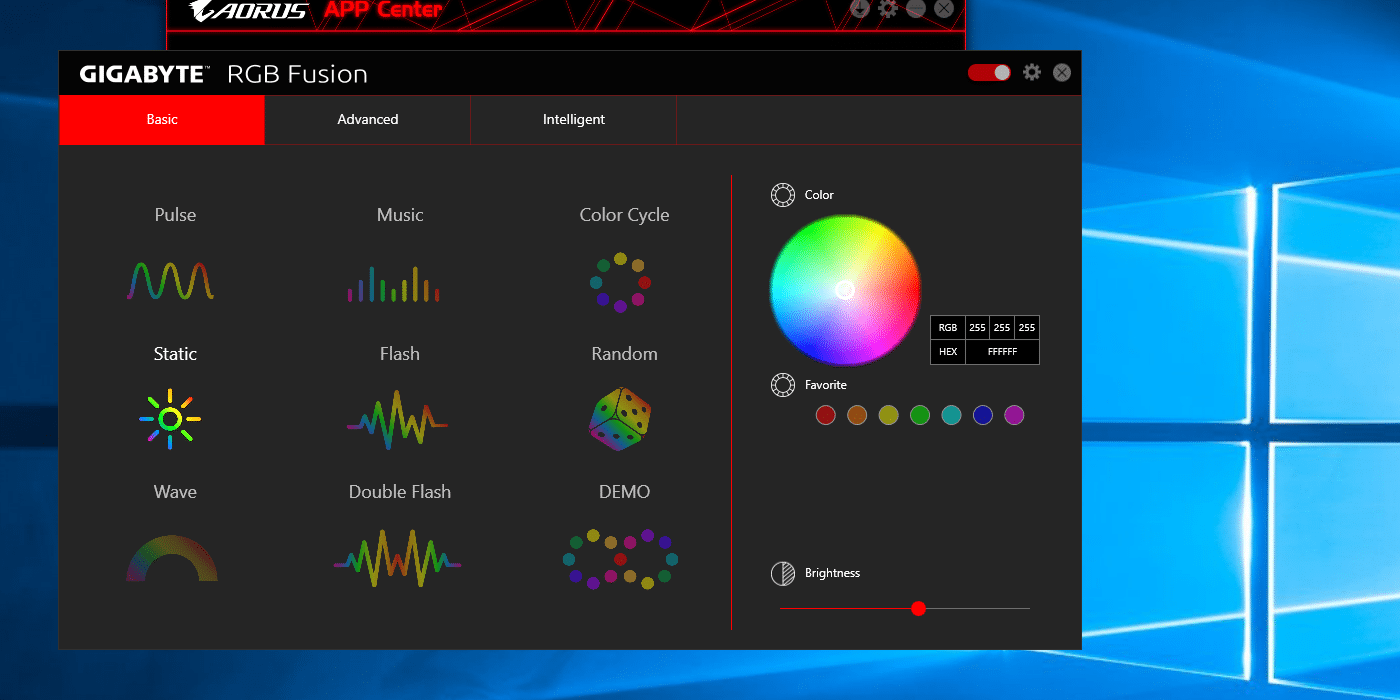This screenshot has width=1400, height=700.
Task: Pick the orange favorite color swatch
Action: (x=857, y=415)
